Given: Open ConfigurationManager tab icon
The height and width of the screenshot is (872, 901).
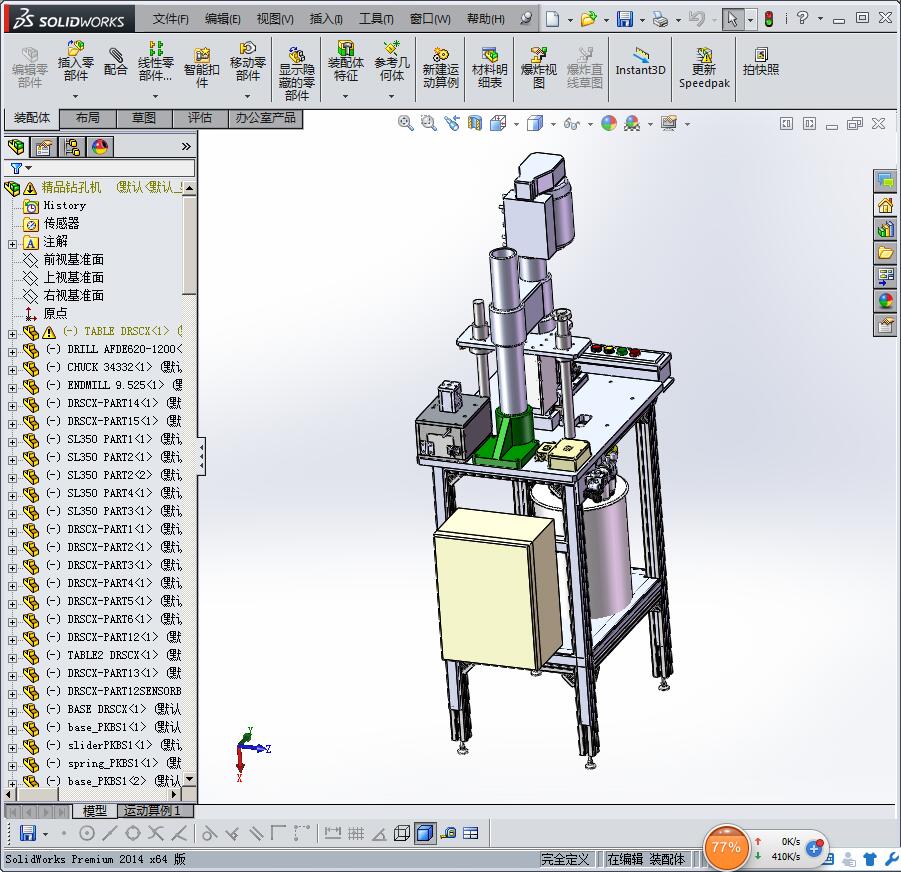Looking at the screenshot, I should tap(72, 147).
